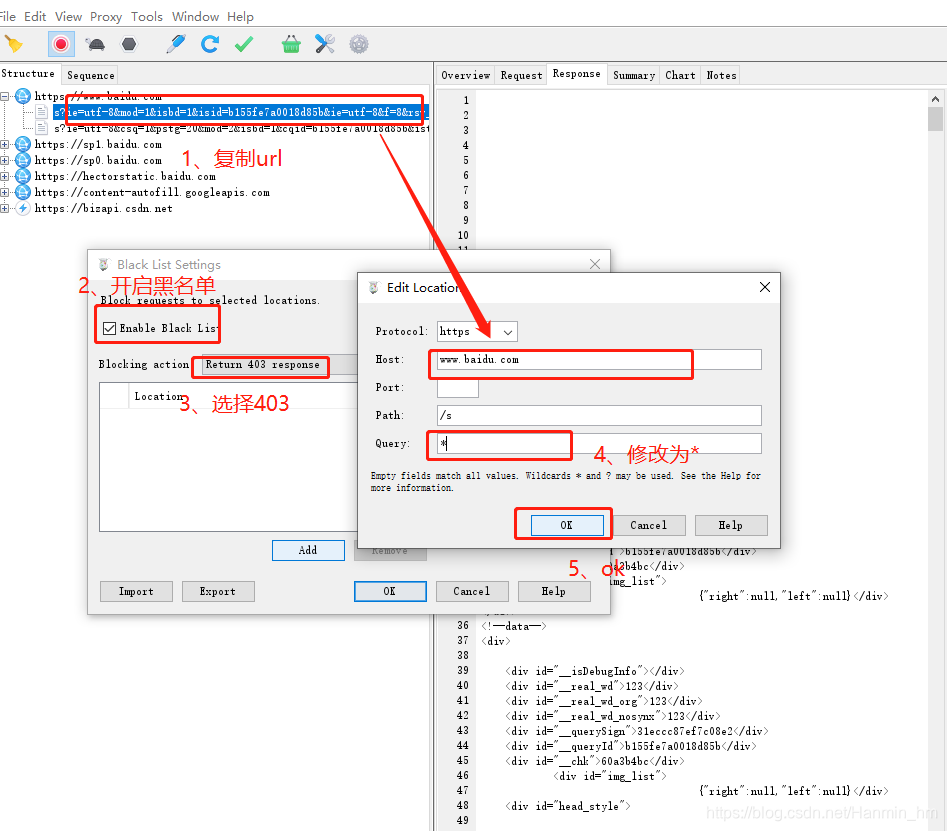Click Export in Black List Settings
The width and height of the screenshot is (947, 831).
pos(218,592)
